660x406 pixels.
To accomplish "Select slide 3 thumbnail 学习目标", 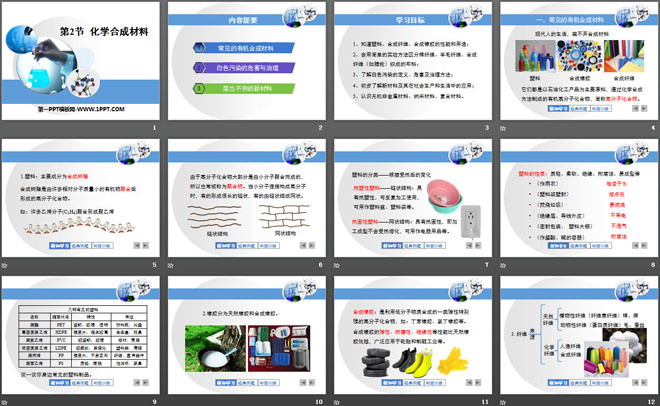I will 413,61.
